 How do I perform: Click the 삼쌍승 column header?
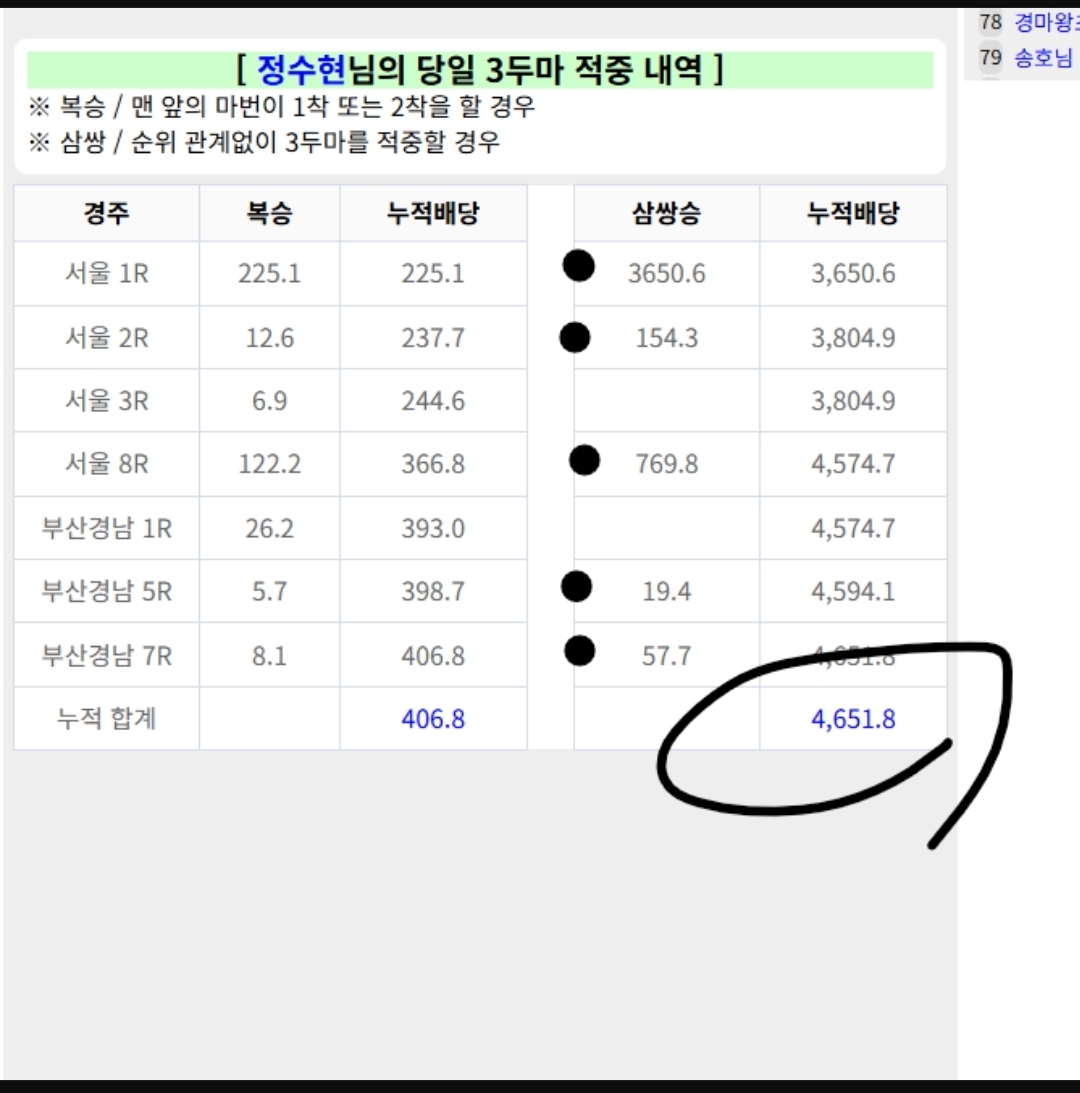click(666, 213)
